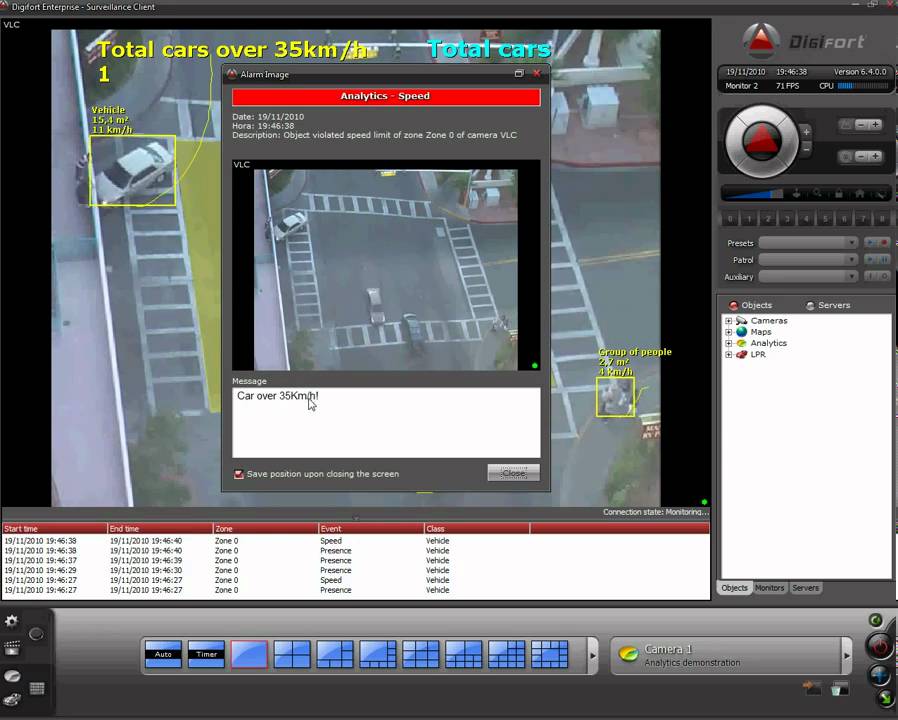Expand the LPR tree node
Image resolution: width=898 pixels, height=720 pixels.
point(728,355)
